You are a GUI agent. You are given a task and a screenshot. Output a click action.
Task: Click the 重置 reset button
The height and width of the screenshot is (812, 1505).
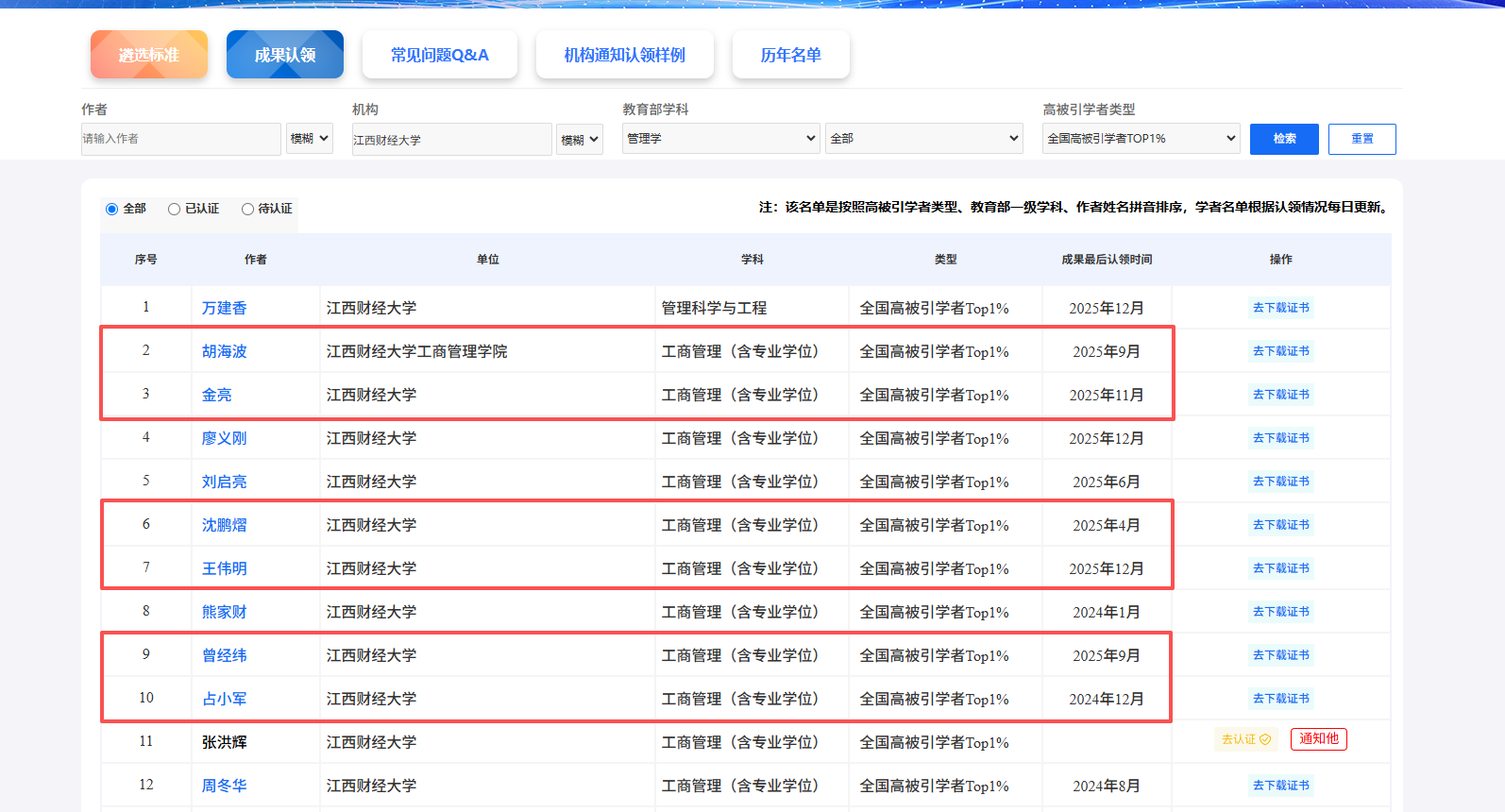click(1361, 139)
